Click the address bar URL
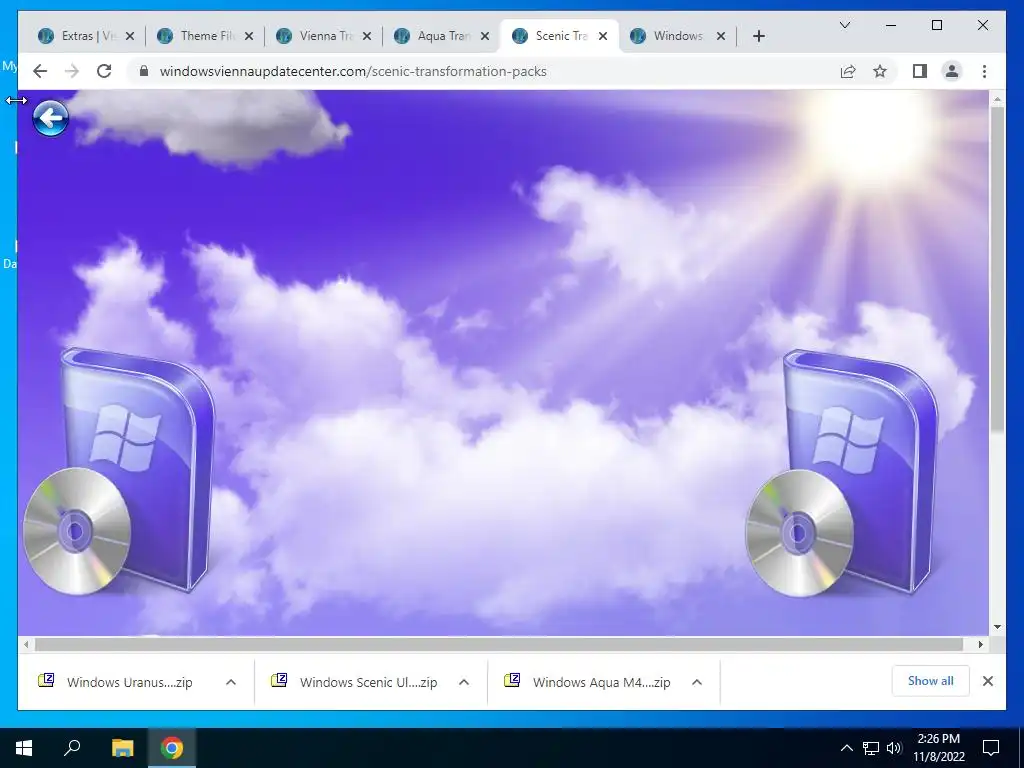 (353, 71)
